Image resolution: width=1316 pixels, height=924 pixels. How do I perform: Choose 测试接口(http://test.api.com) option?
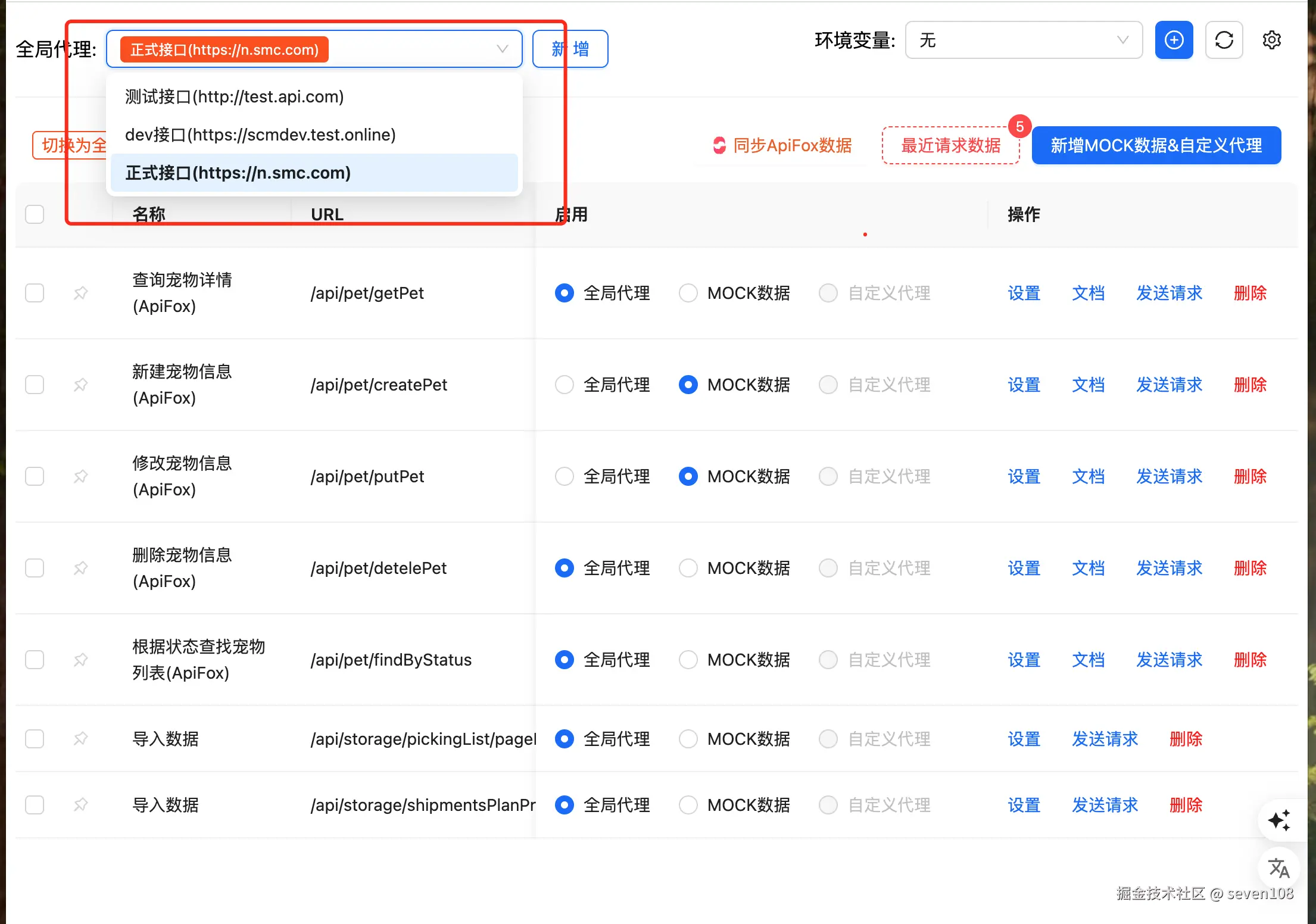(x=235, y=96)
